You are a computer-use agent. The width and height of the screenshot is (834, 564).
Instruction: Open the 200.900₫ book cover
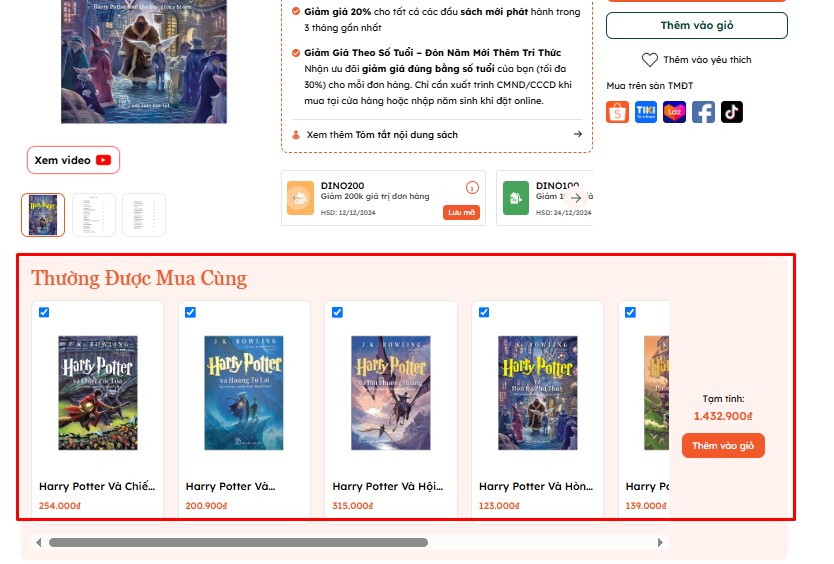244,393
